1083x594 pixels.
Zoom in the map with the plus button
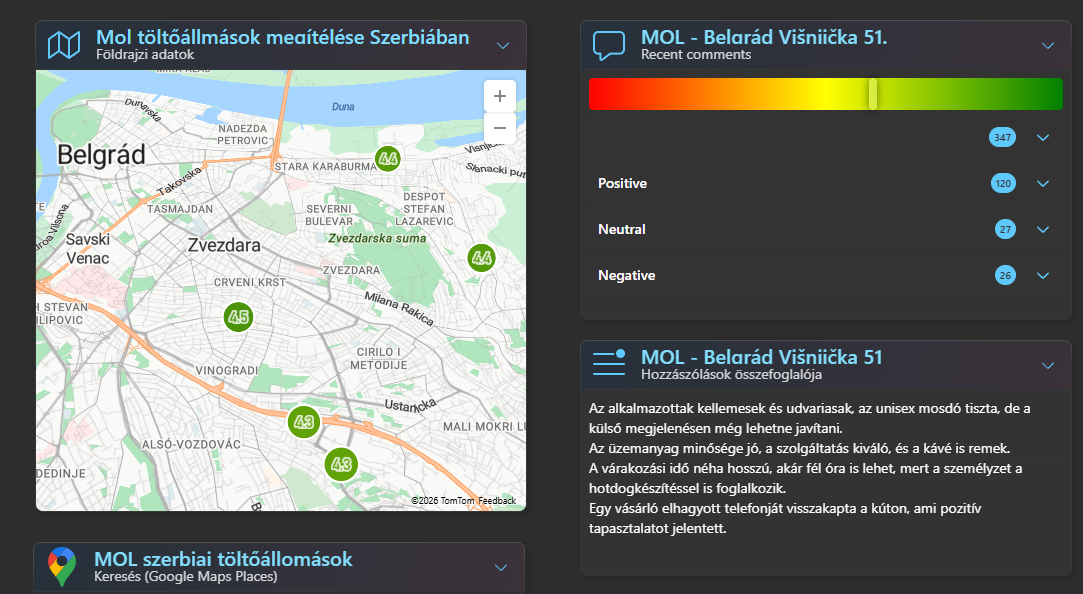tap(500, 96)
